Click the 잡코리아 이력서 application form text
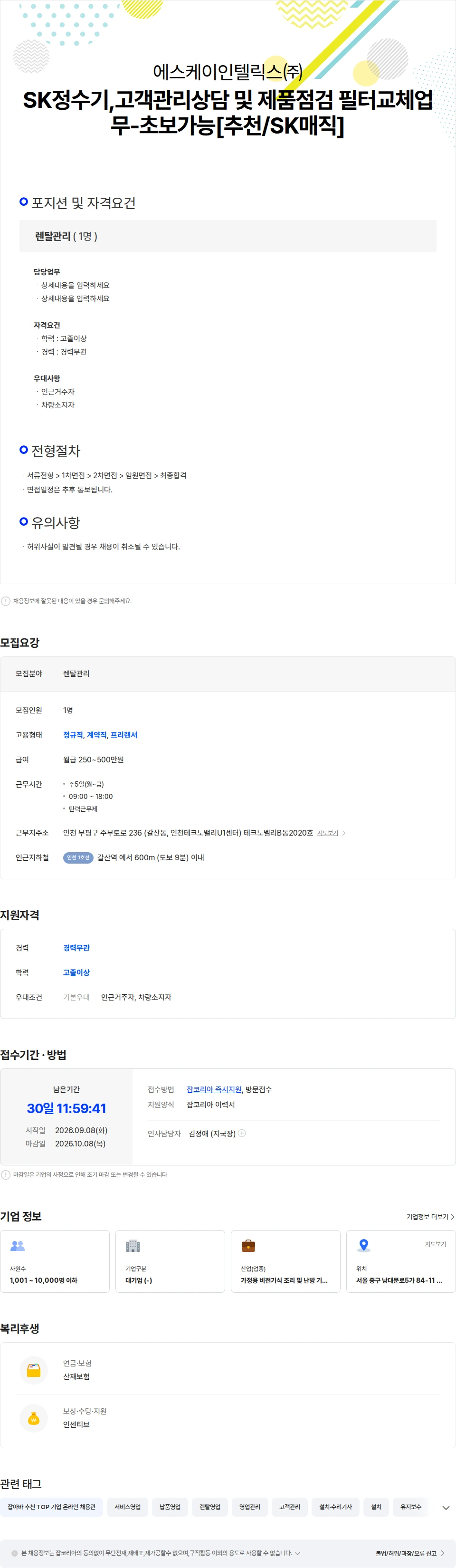456x1568 pixels. [210, 1104]
